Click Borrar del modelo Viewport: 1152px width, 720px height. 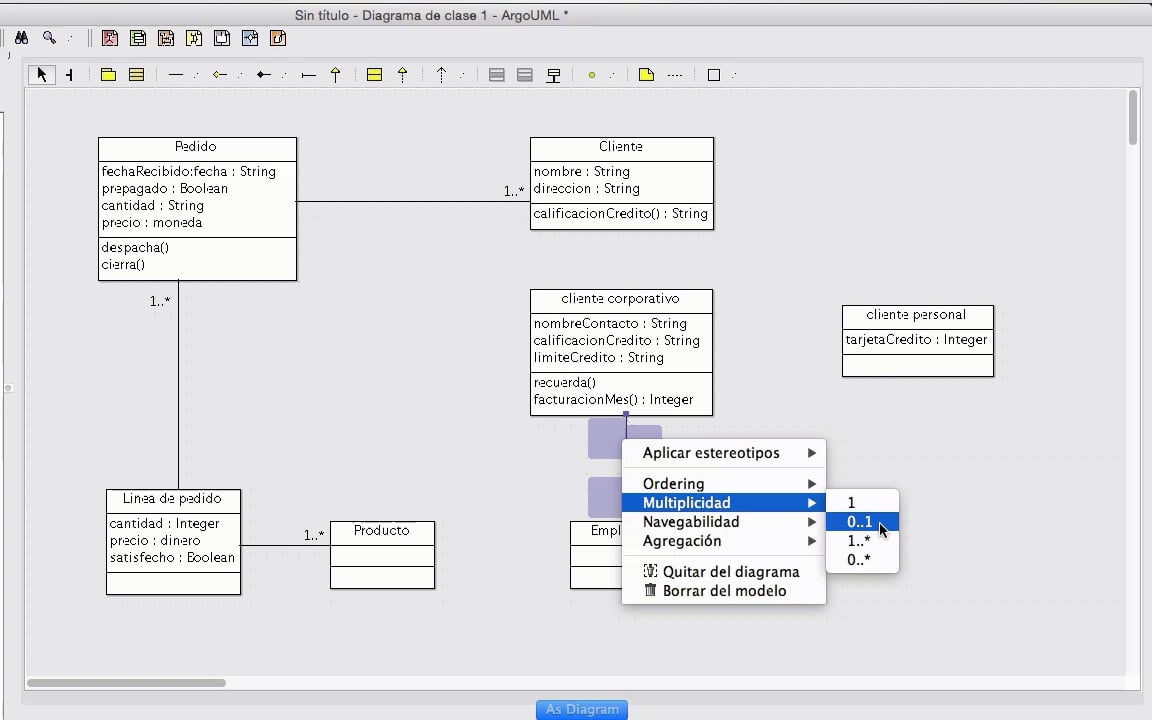click(724, 591)
